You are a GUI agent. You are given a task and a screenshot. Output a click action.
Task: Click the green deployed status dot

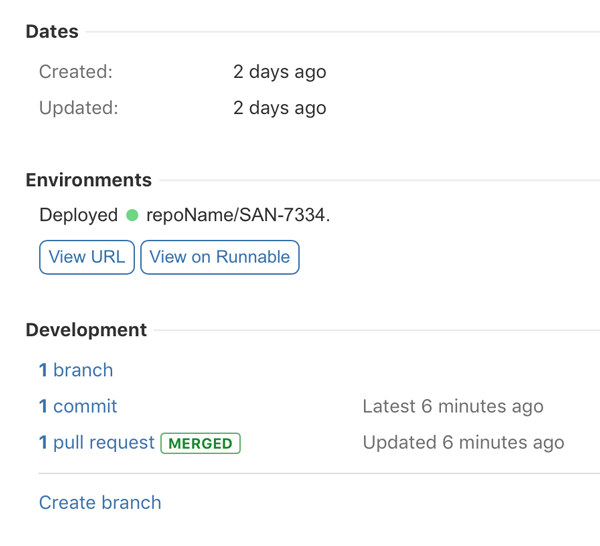coord(132,215)
